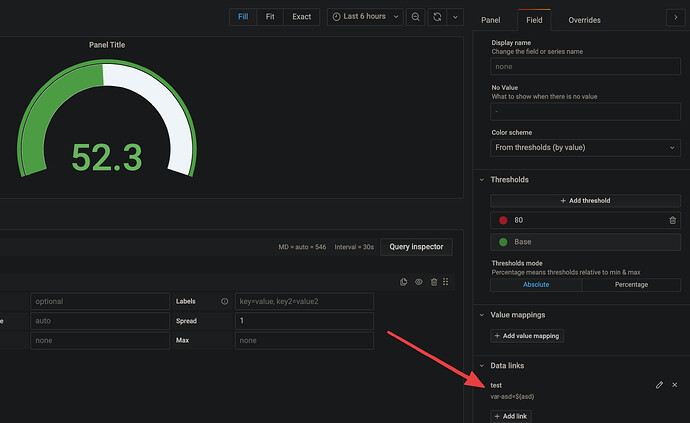Click the Spread input field
690x423 pixels.
click(x=304, y=321)
